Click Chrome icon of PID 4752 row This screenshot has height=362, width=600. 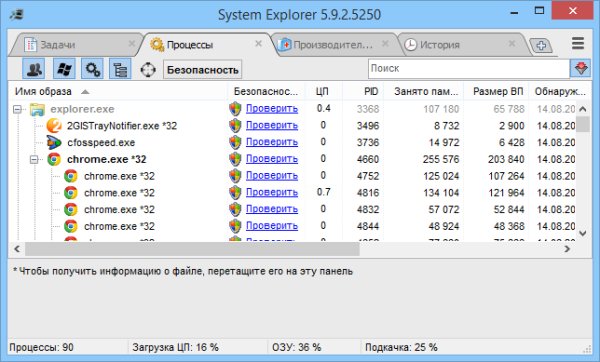pyautogui.click(x=71, y=176)
